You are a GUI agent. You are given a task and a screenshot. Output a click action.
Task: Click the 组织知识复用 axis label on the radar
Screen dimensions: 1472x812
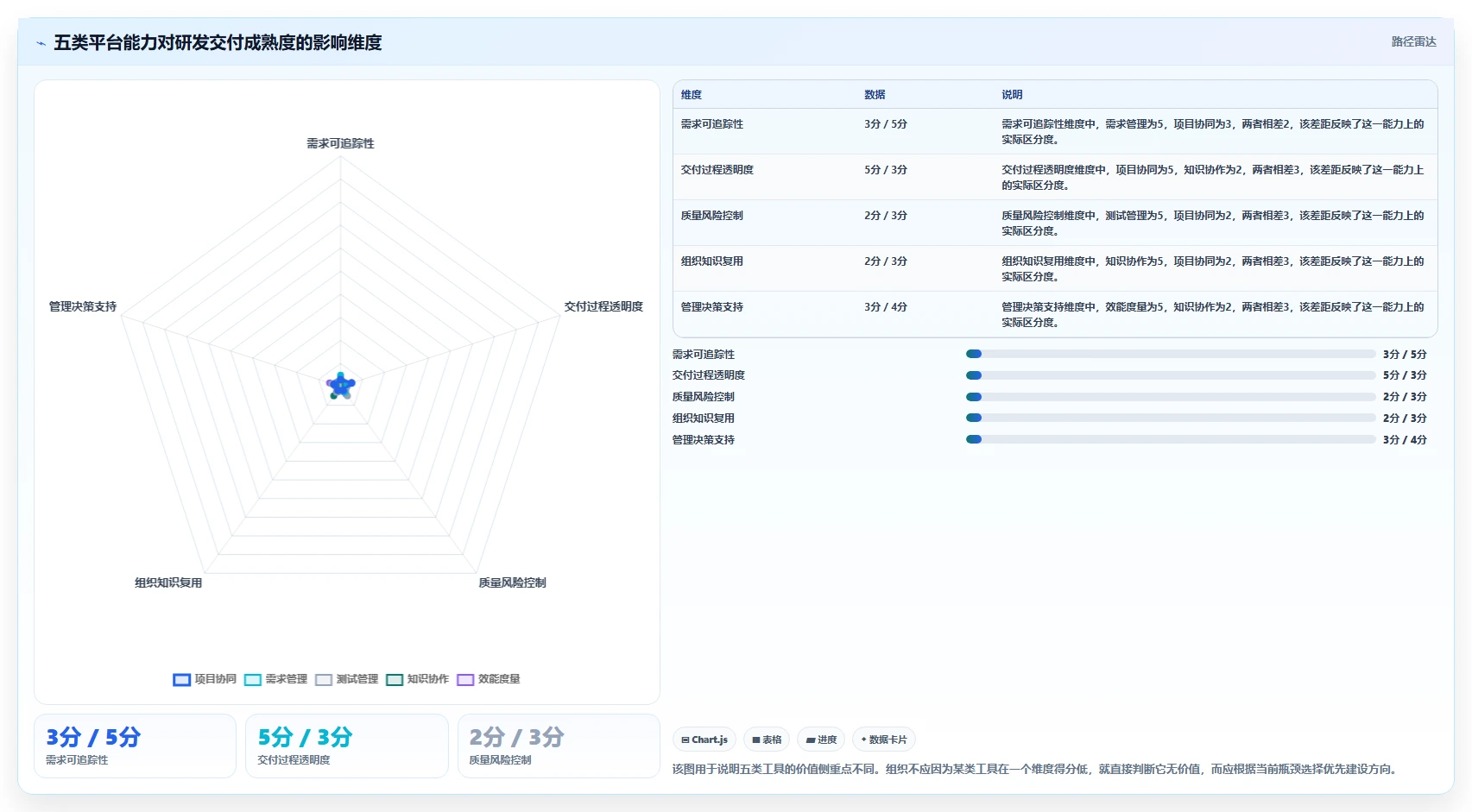(168, 582)
